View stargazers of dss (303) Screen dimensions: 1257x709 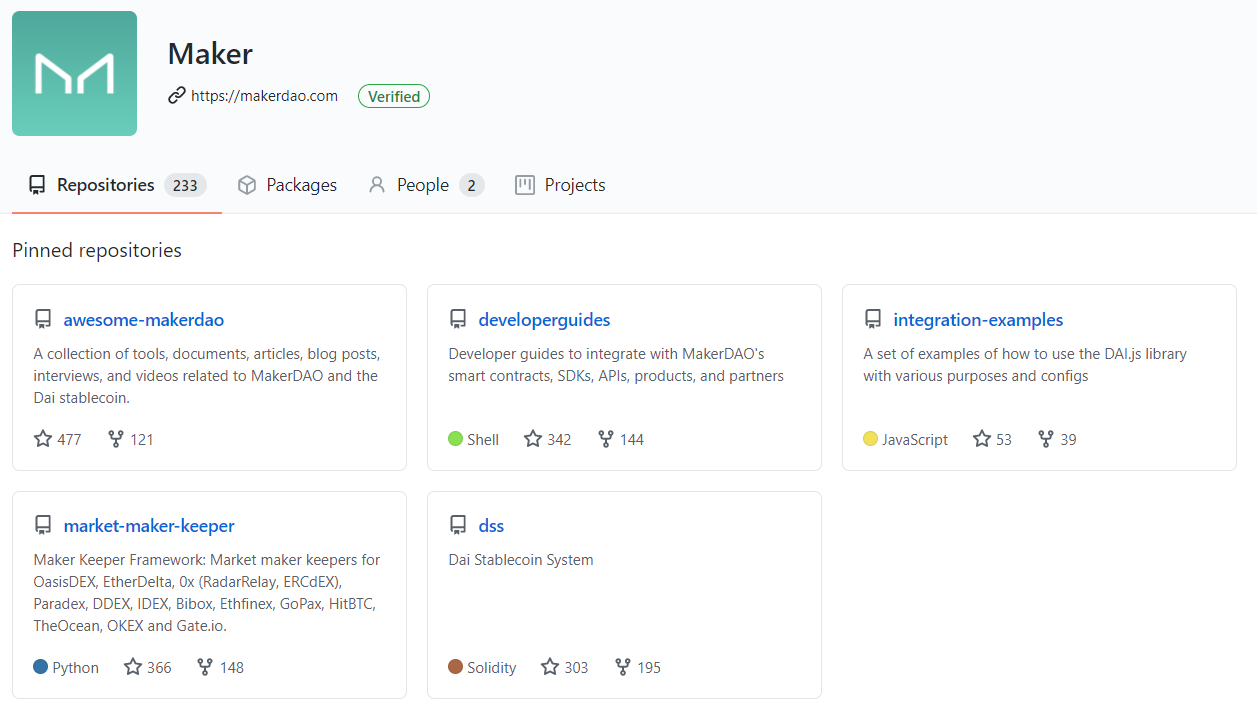[565, 667]
